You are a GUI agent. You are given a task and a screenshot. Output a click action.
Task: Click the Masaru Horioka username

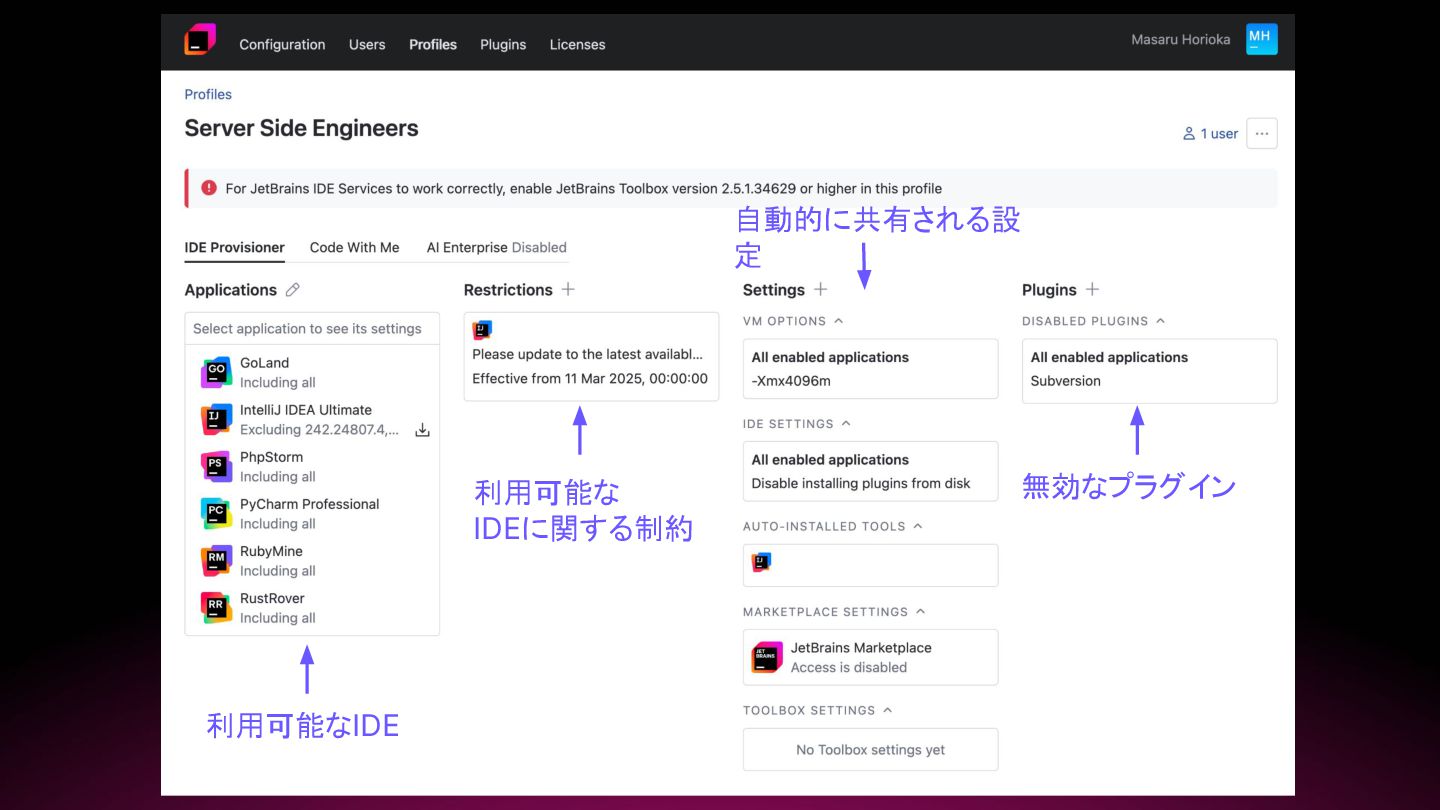coord(1181,40)
